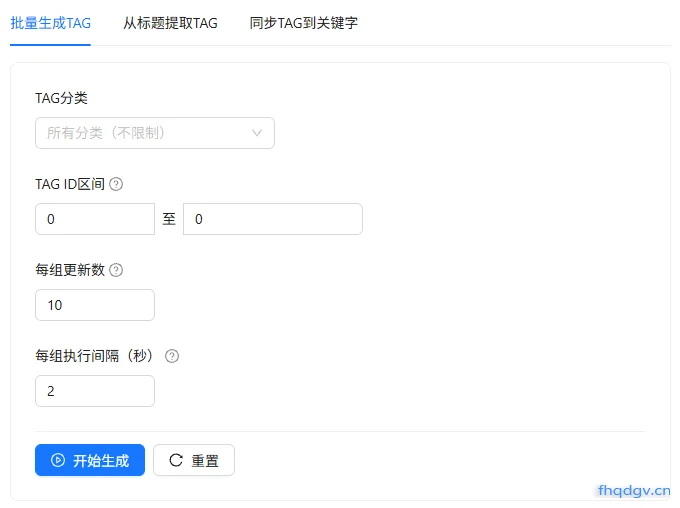Click the help icon beside 每组更新数

click(x=116, y=270)
